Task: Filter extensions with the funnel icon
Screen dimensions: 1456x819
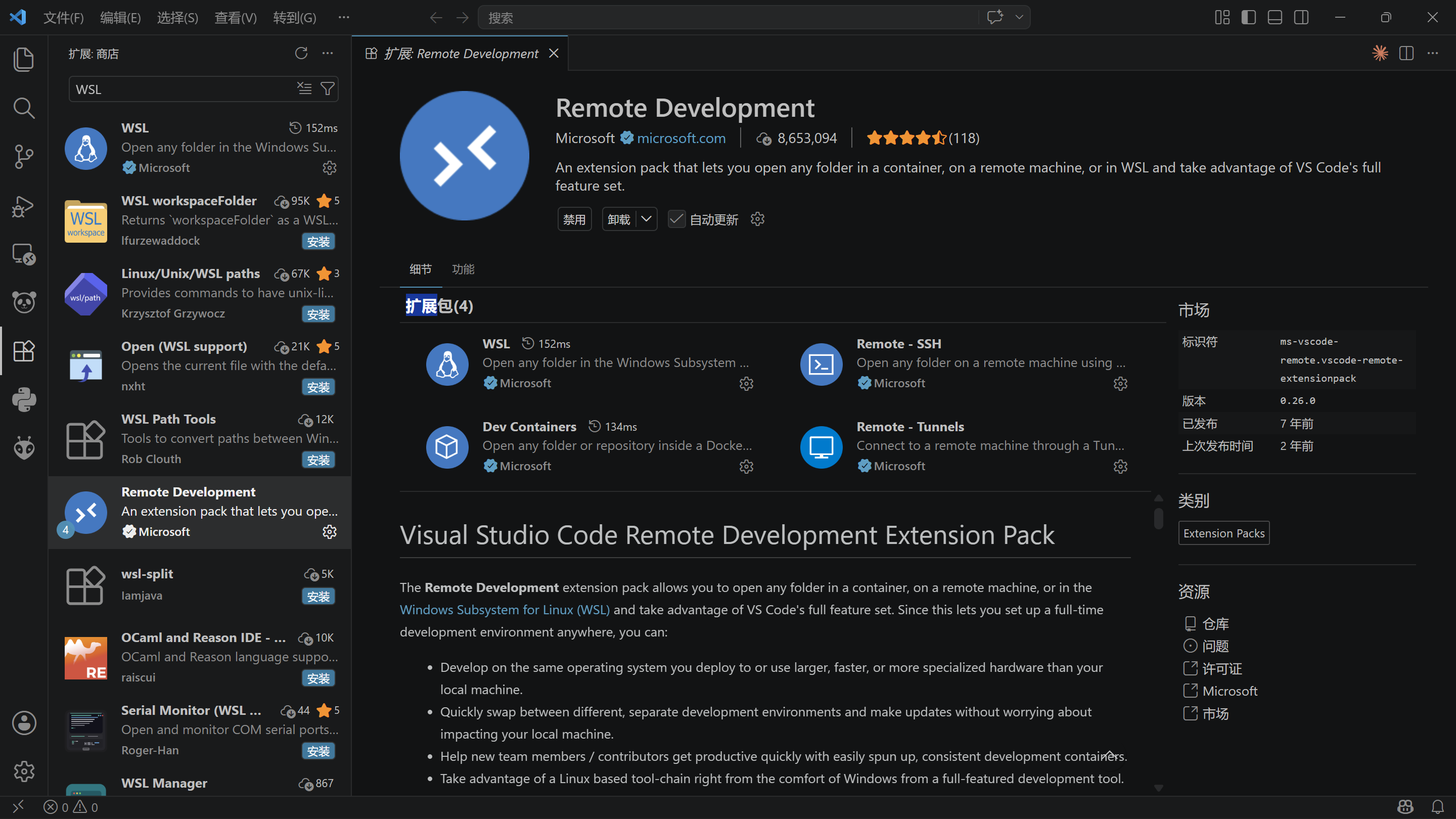Action: [x=327, y=88]
